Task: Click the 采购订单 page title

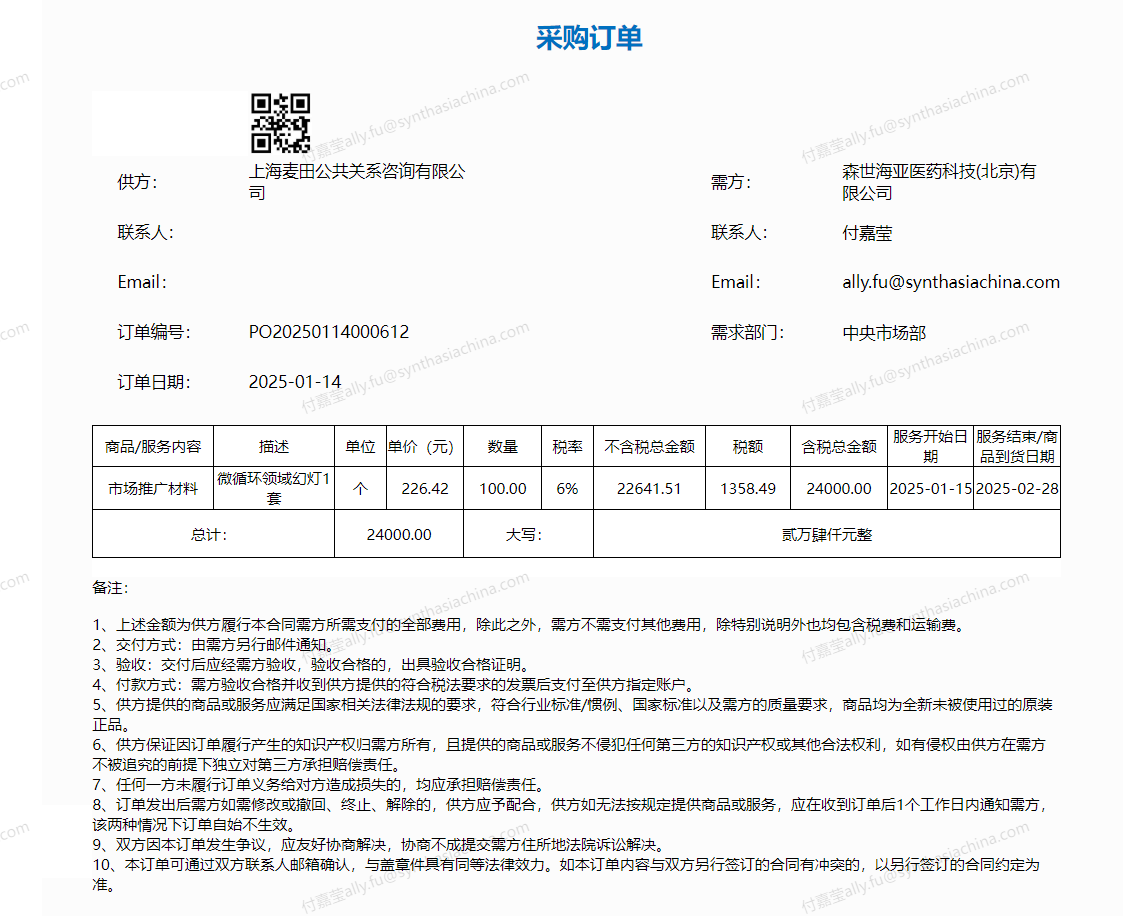Action: click(x=589, y=38)
